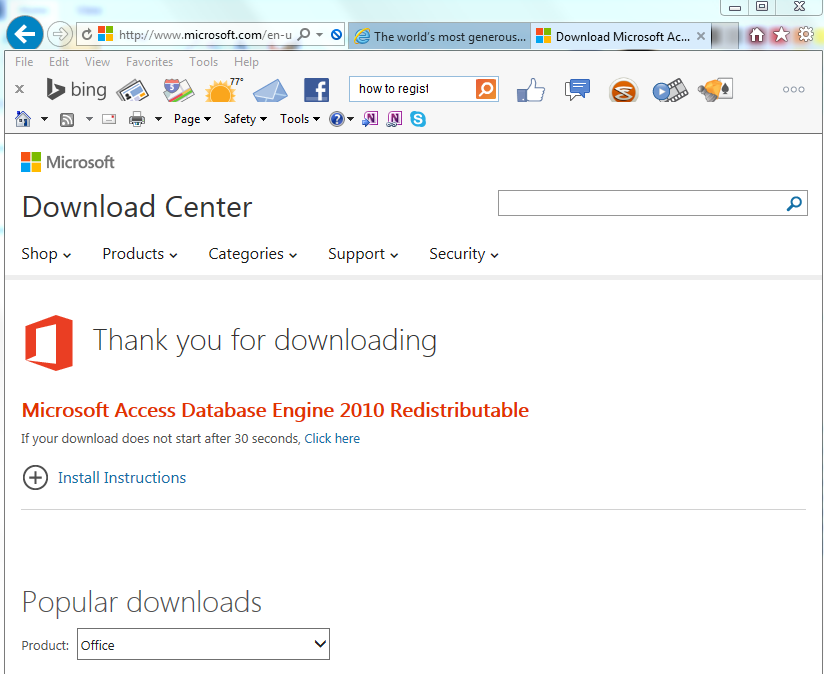This screenshot has height=674, width=824.
Task: Expand the feeds dropdown arrow
Action: (89, 119)
